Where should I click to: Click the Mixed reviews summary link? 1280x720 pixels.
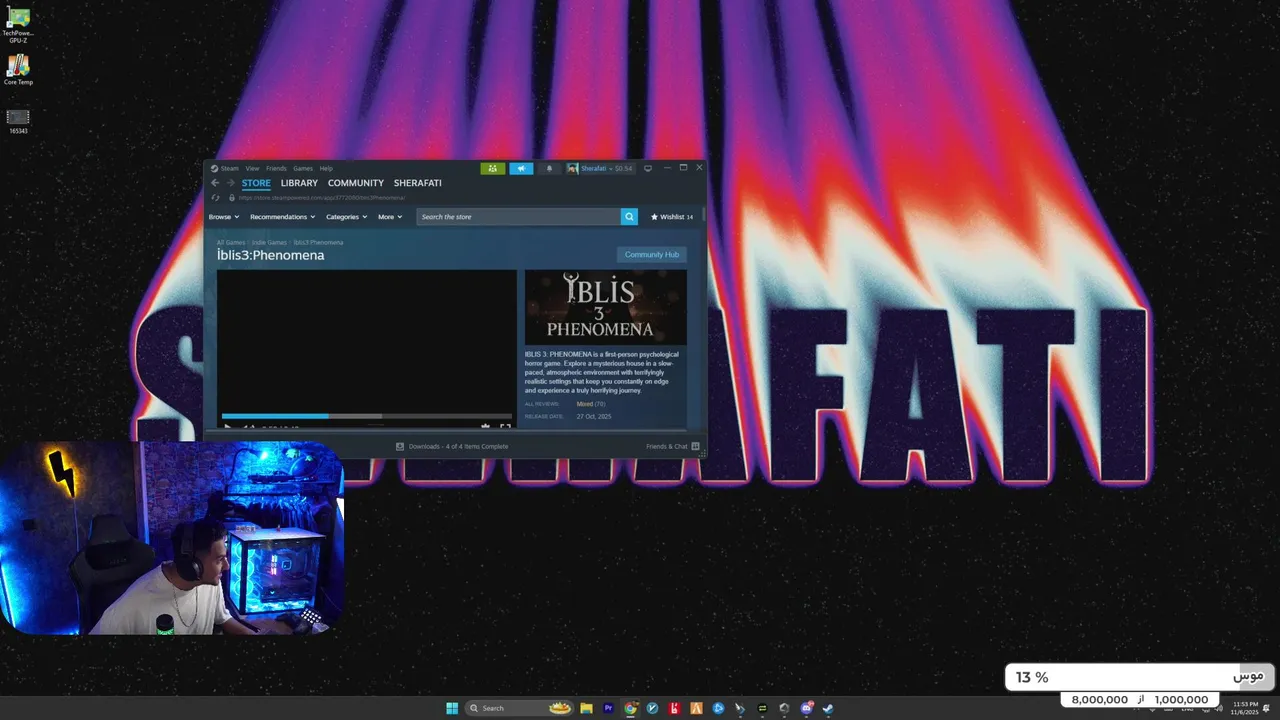tap(591, 404)
